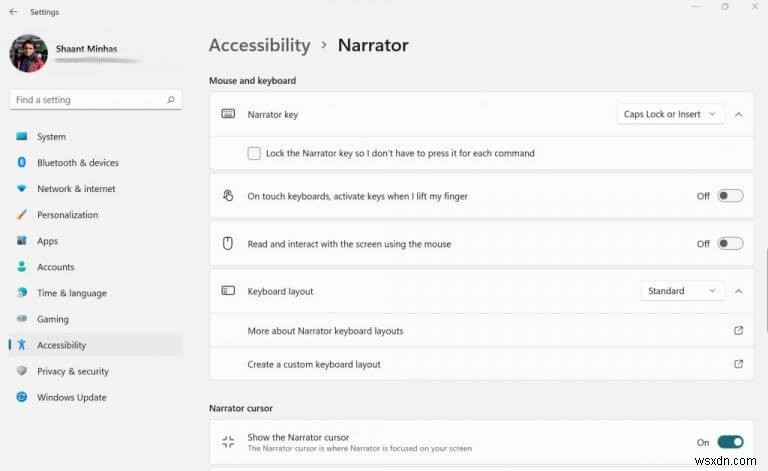This screenshot has height=471, width=768.
Task: Click Accessibility in the breadcrumb header
Action: (259, 45)
